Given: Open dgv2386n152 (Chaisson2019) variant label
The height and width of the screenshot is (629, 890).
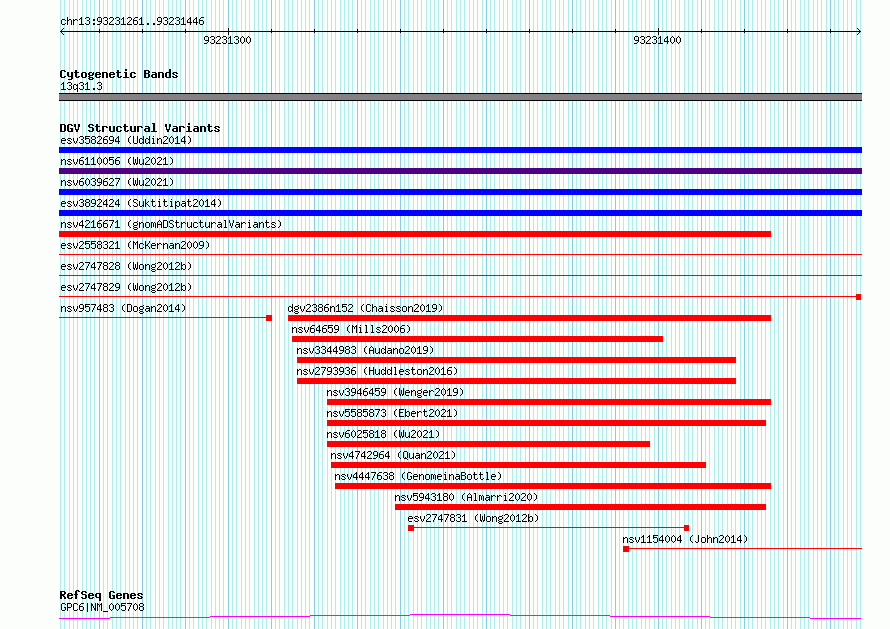Looking at the screenshot, I should 365,308.
